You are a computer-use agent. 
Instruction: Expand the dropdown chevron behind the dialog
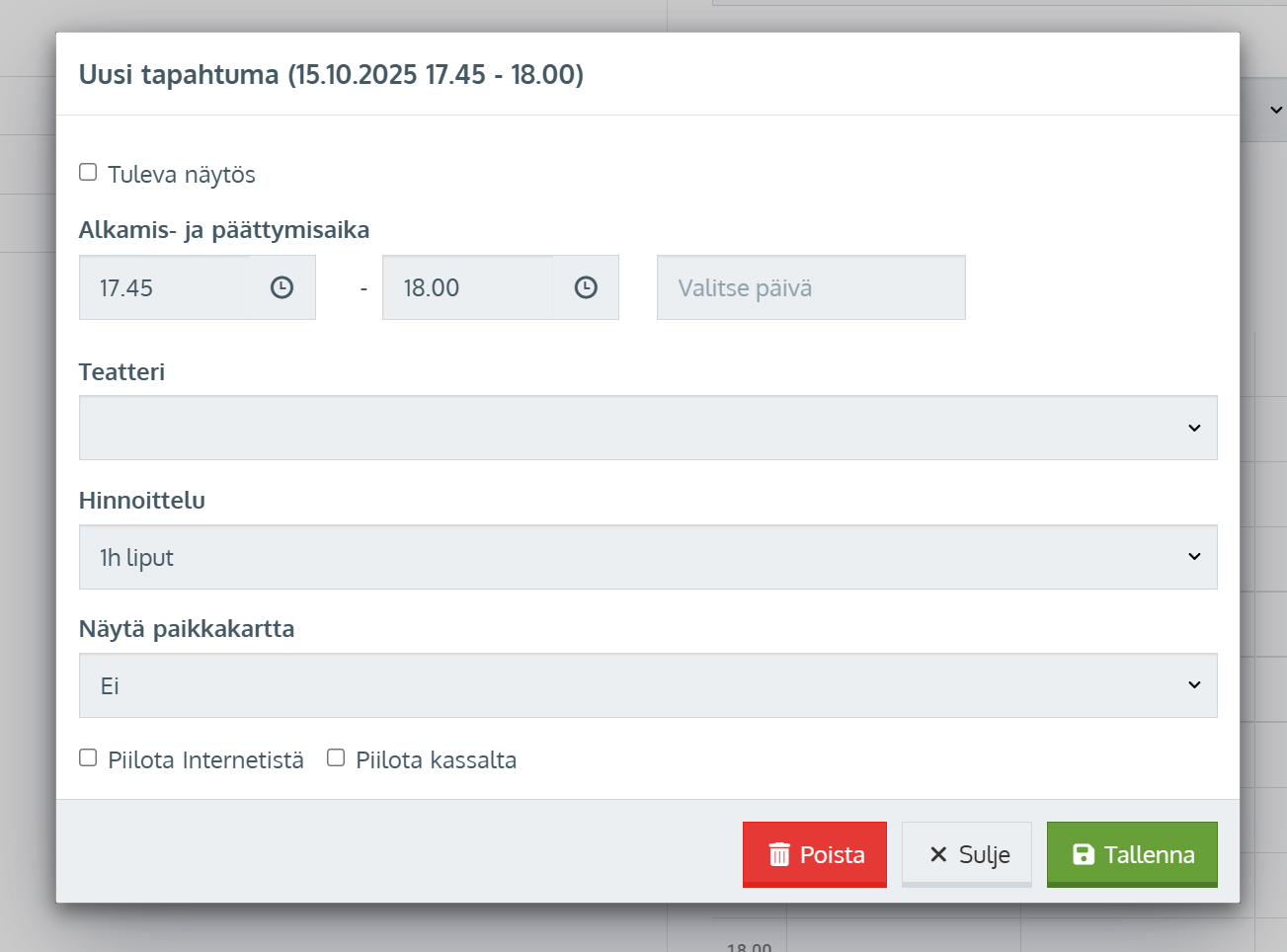(x=1275, y=110)
